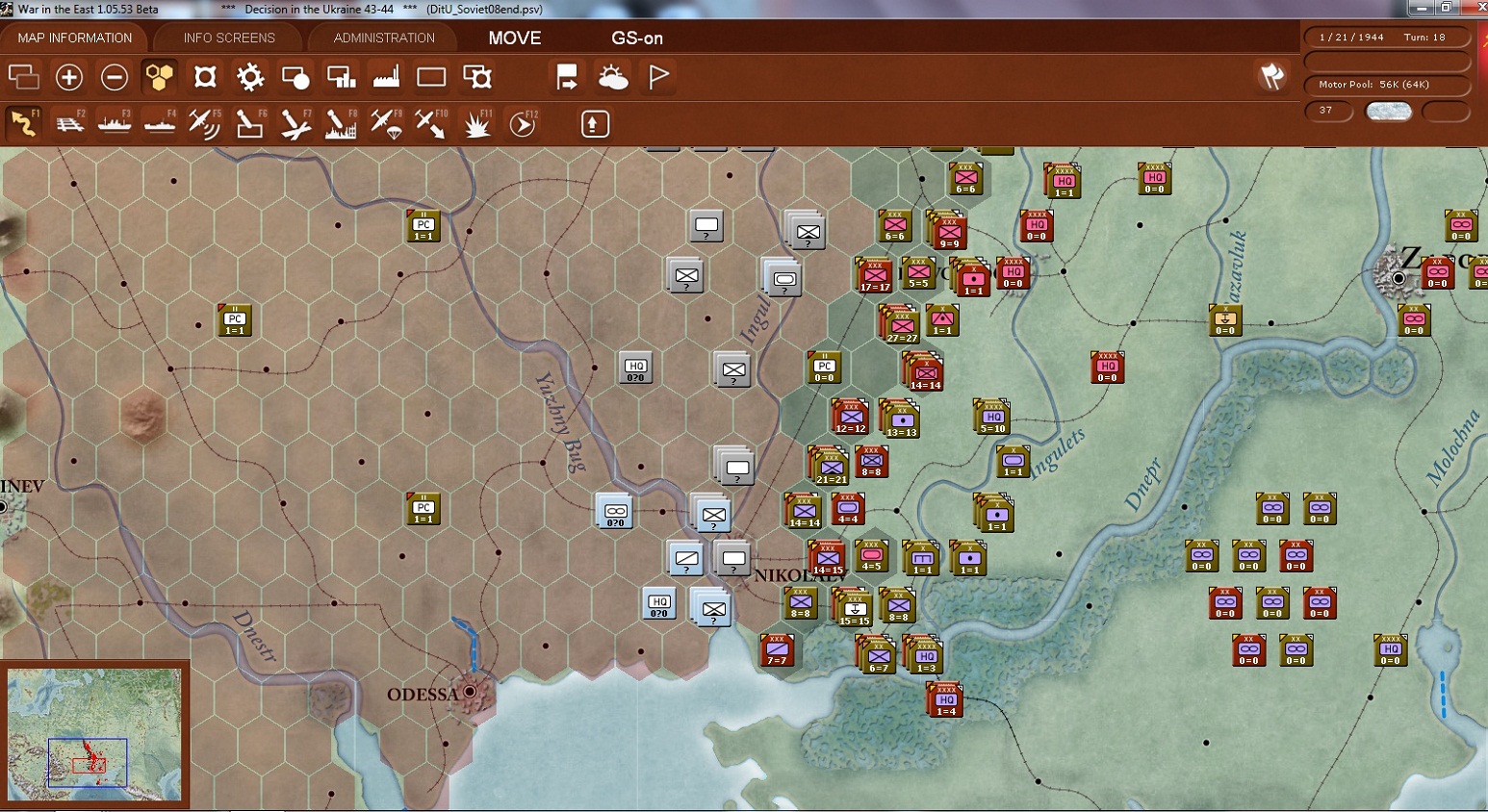Click the crossed white flags icon
The width and height of the screenshot is (1488, 812).
point(1272,76)
